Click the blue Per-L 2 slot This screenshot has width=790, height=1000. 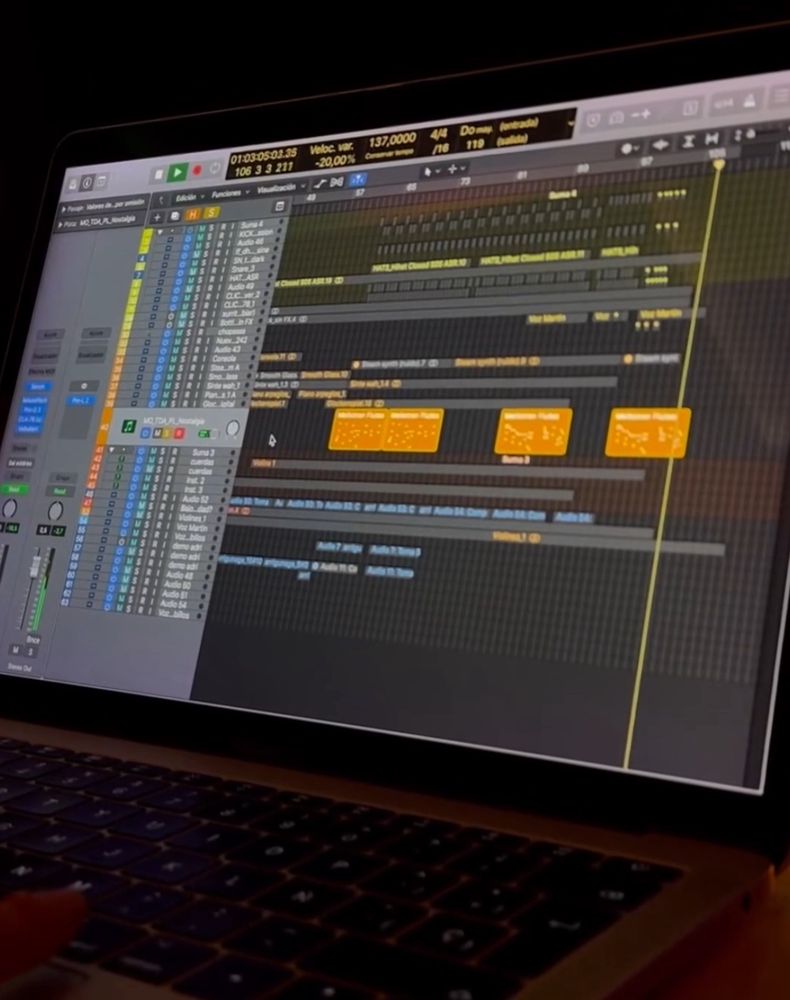pyautogui.click(x=80, y=400)
